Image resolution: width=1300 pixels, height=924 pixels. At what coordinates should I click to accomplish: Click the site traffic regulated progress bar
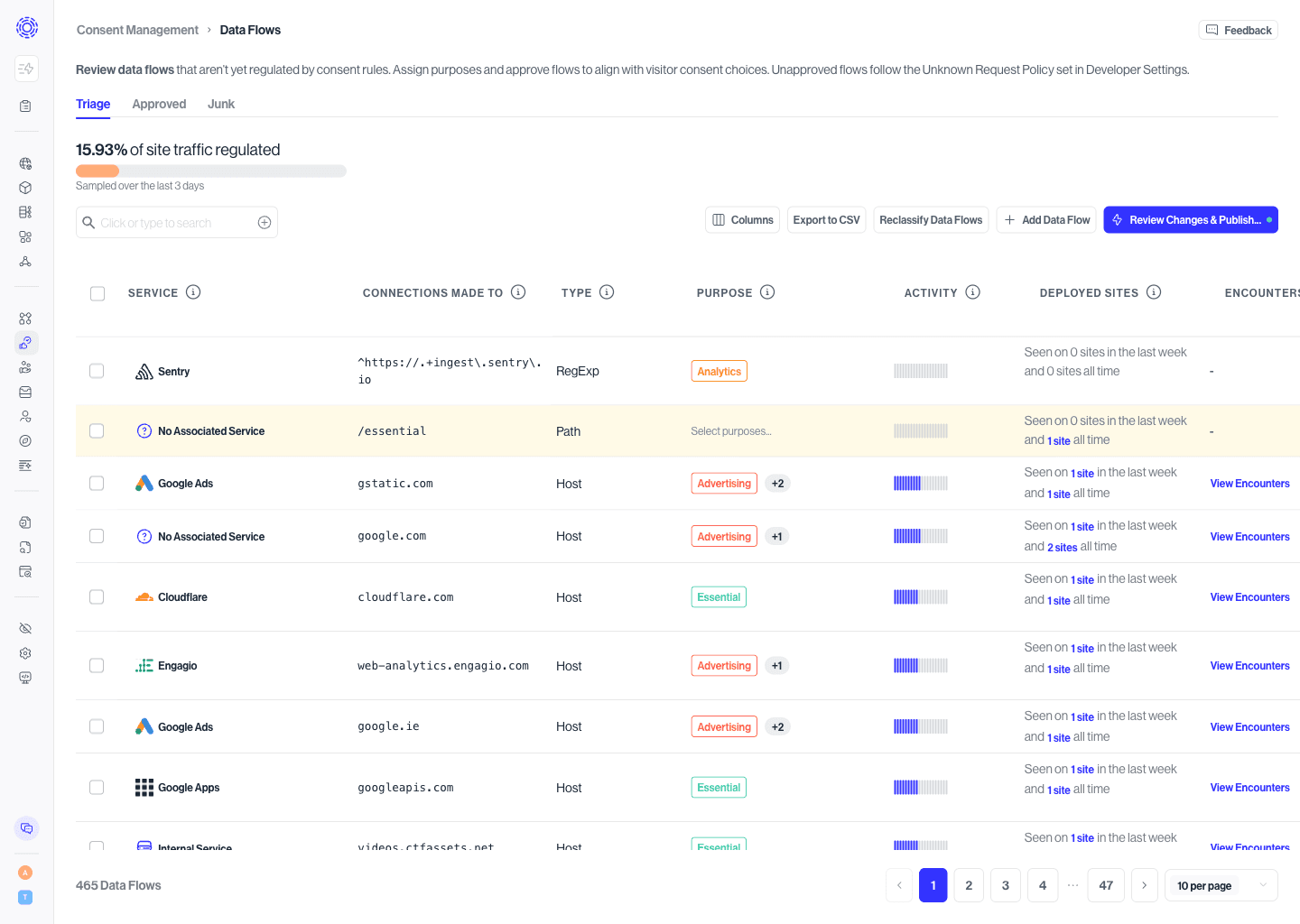[211, 171]
